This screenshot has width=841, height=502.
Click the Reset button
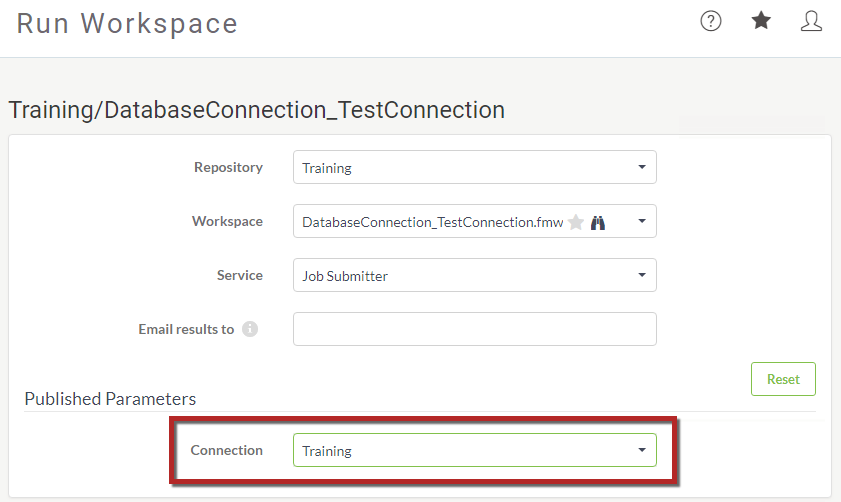tap(783, 379)
